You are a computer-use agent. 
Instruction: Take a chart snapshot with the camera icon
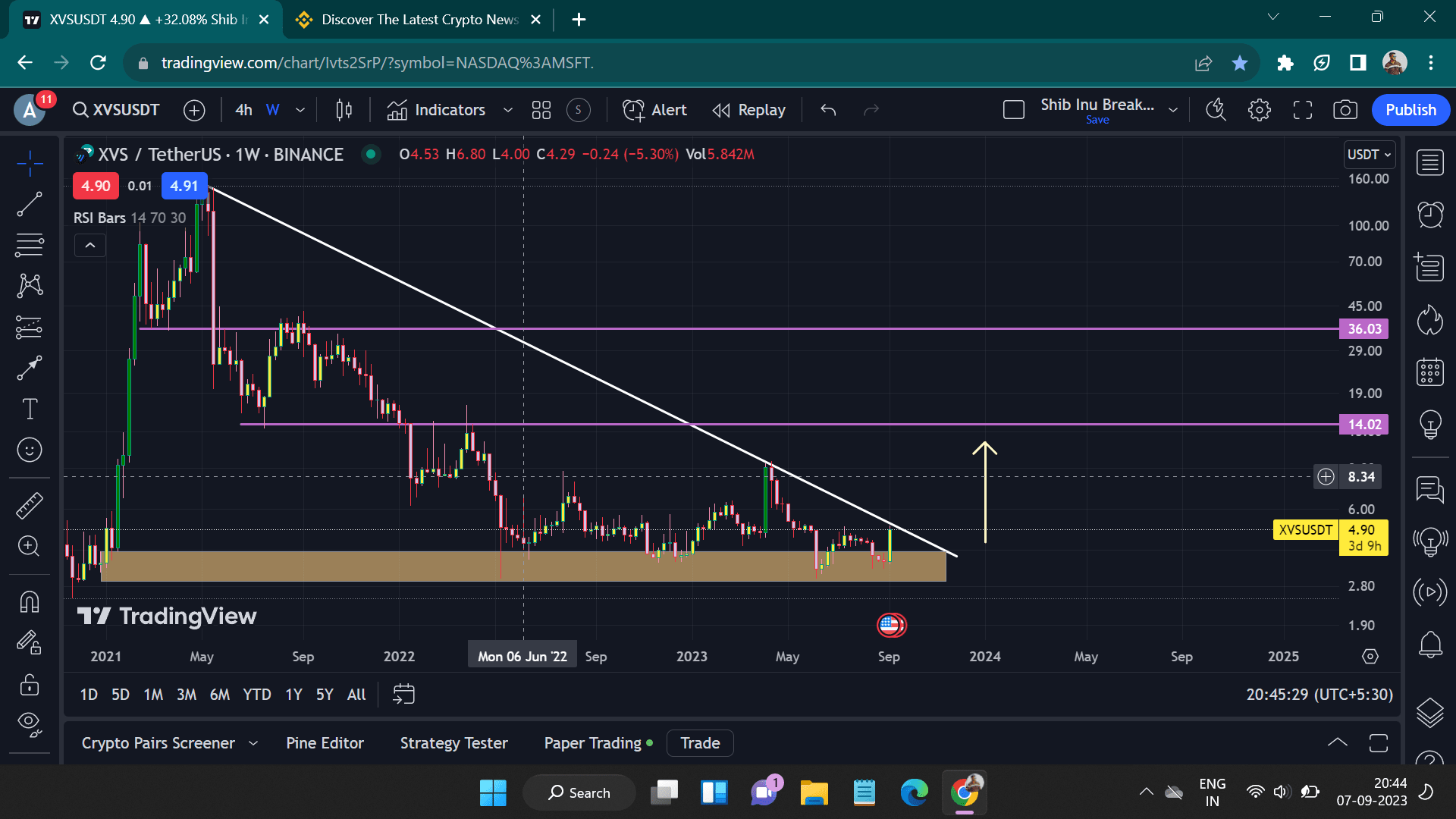tap(1345, 110)
